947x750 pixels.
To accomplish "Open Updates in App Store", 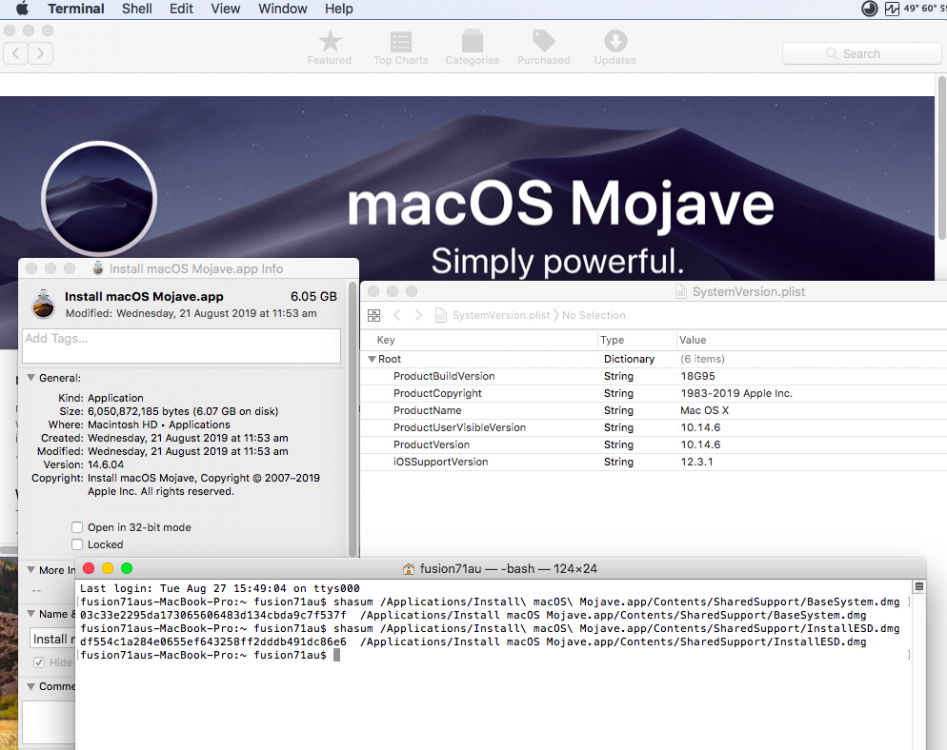I will tap(615, 48).
